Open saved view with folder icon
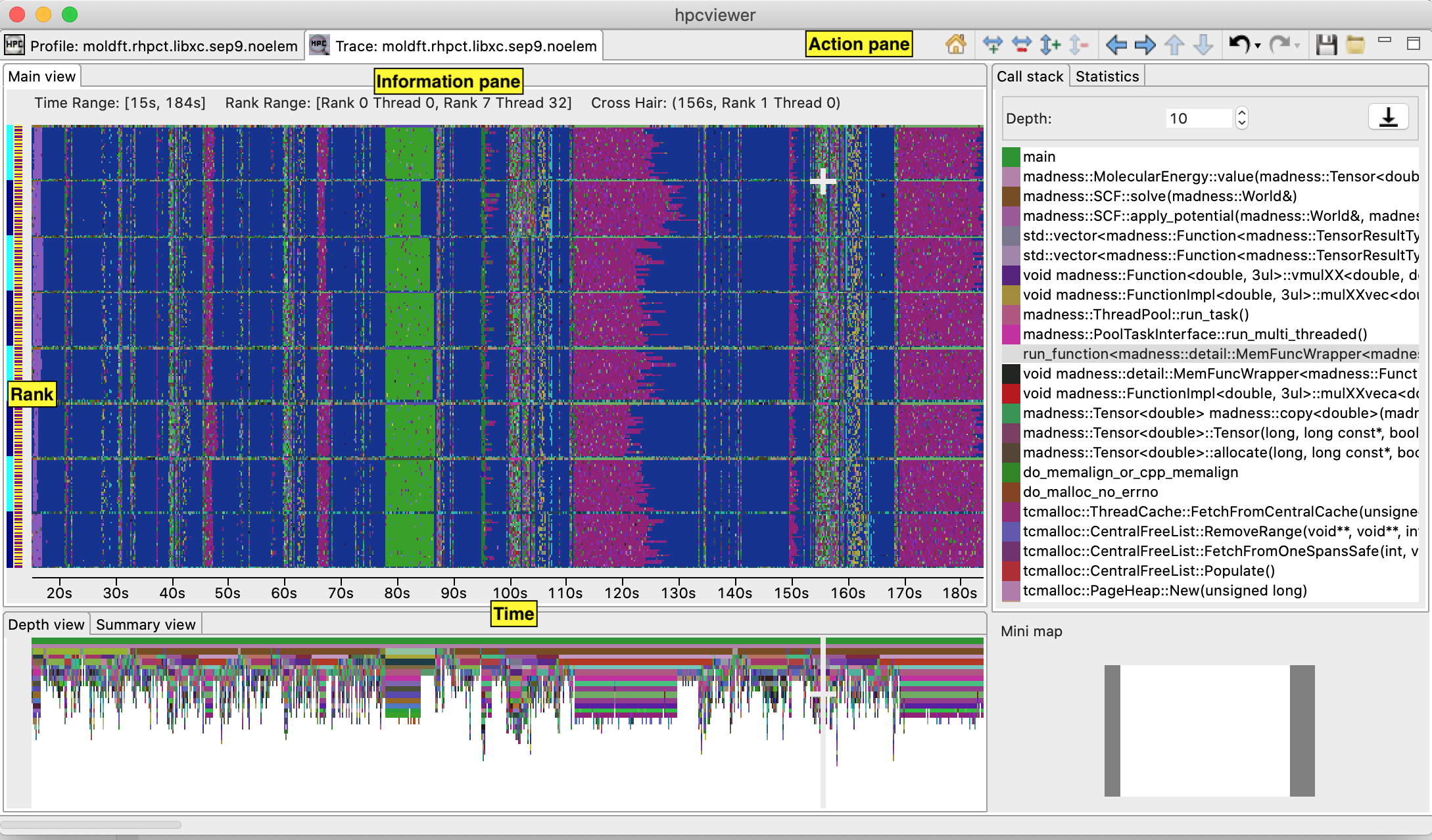The width and height of the screenshot is (1432, 840). pos(1355,45)
